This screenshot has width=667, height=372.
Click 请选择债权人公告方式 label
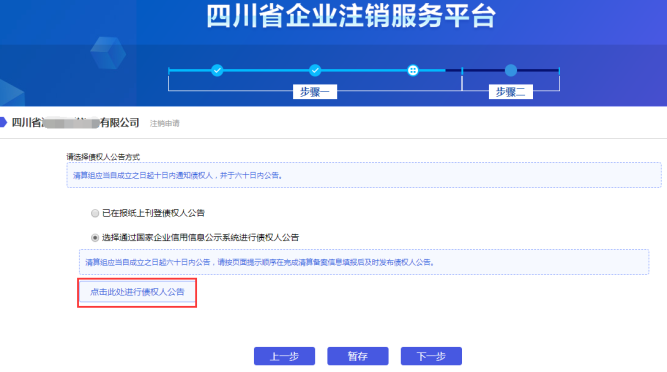tap(103, 157)
